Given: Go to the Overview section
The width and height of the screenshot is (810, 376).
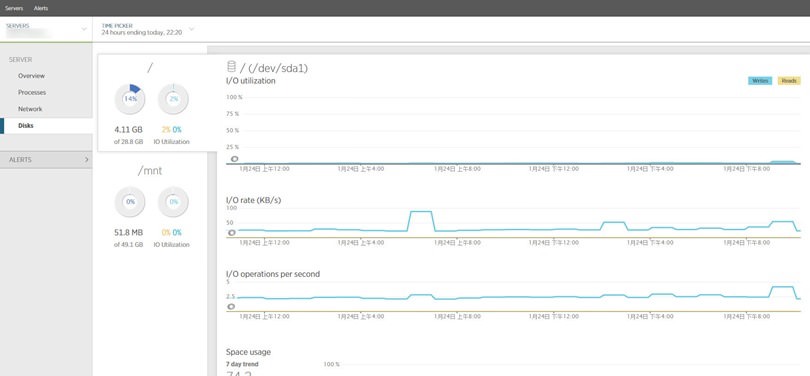Looking at the screenshot, I should (x=32, y=76).
